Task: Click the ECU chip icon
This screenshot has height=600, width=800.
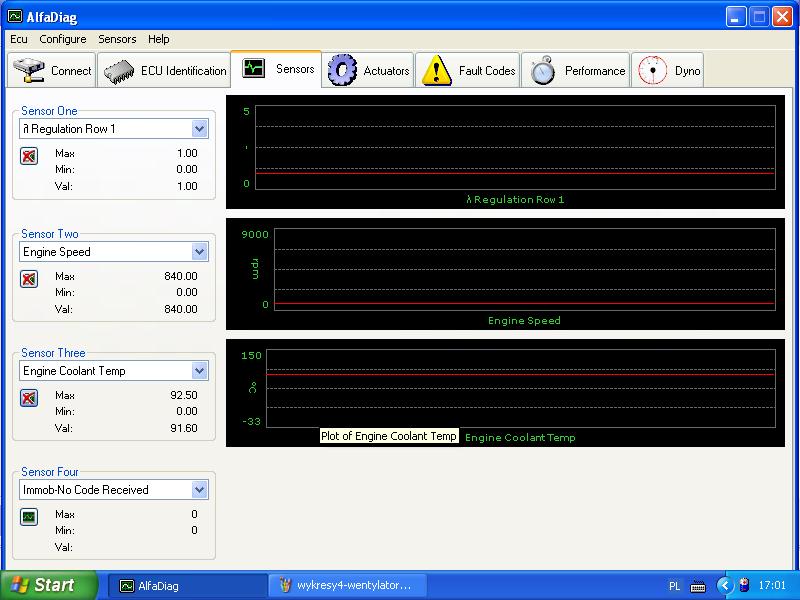Action: click(x=119, y=71)
